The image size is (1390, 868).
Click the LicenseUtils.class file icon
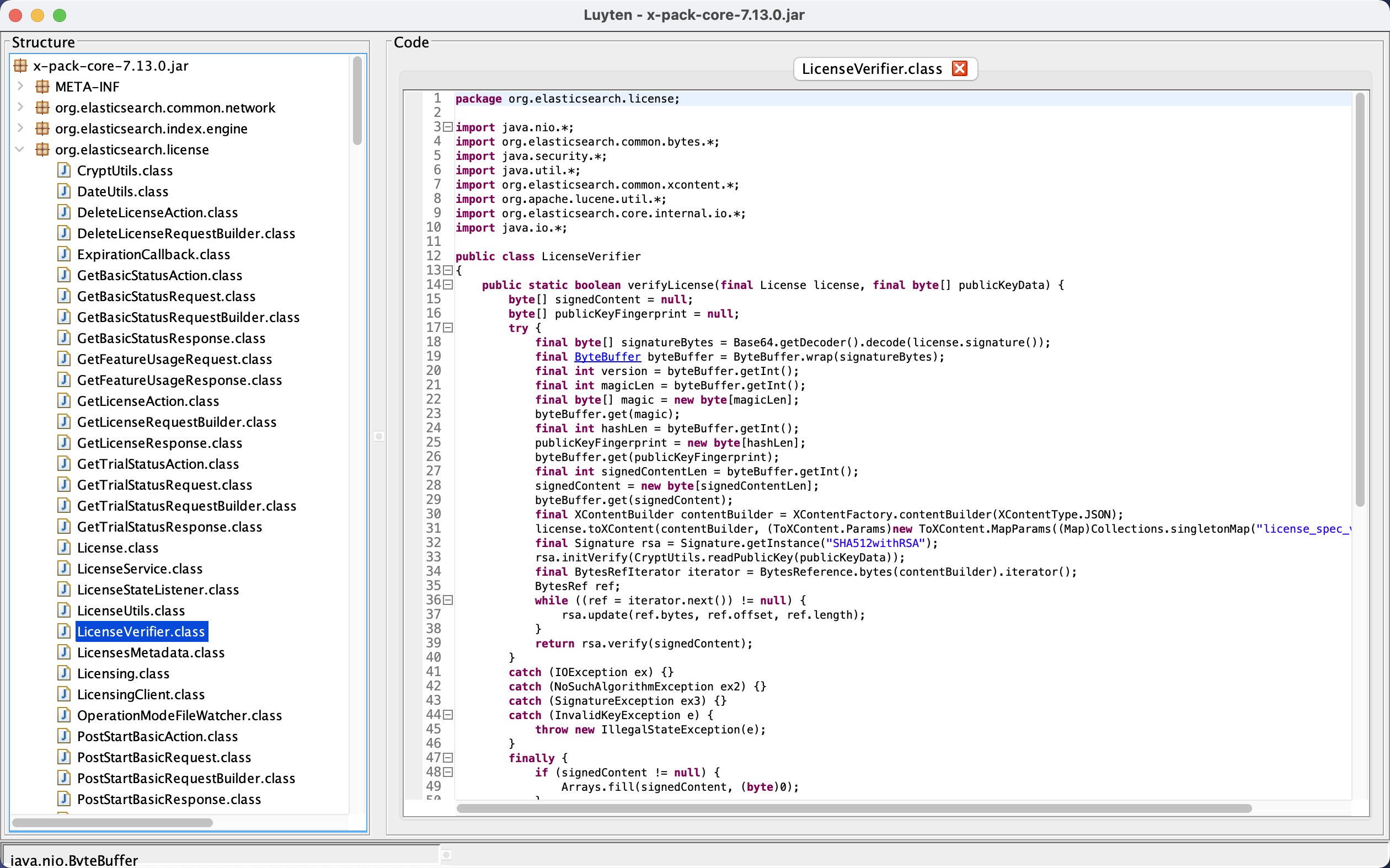[x=65, y=610]
